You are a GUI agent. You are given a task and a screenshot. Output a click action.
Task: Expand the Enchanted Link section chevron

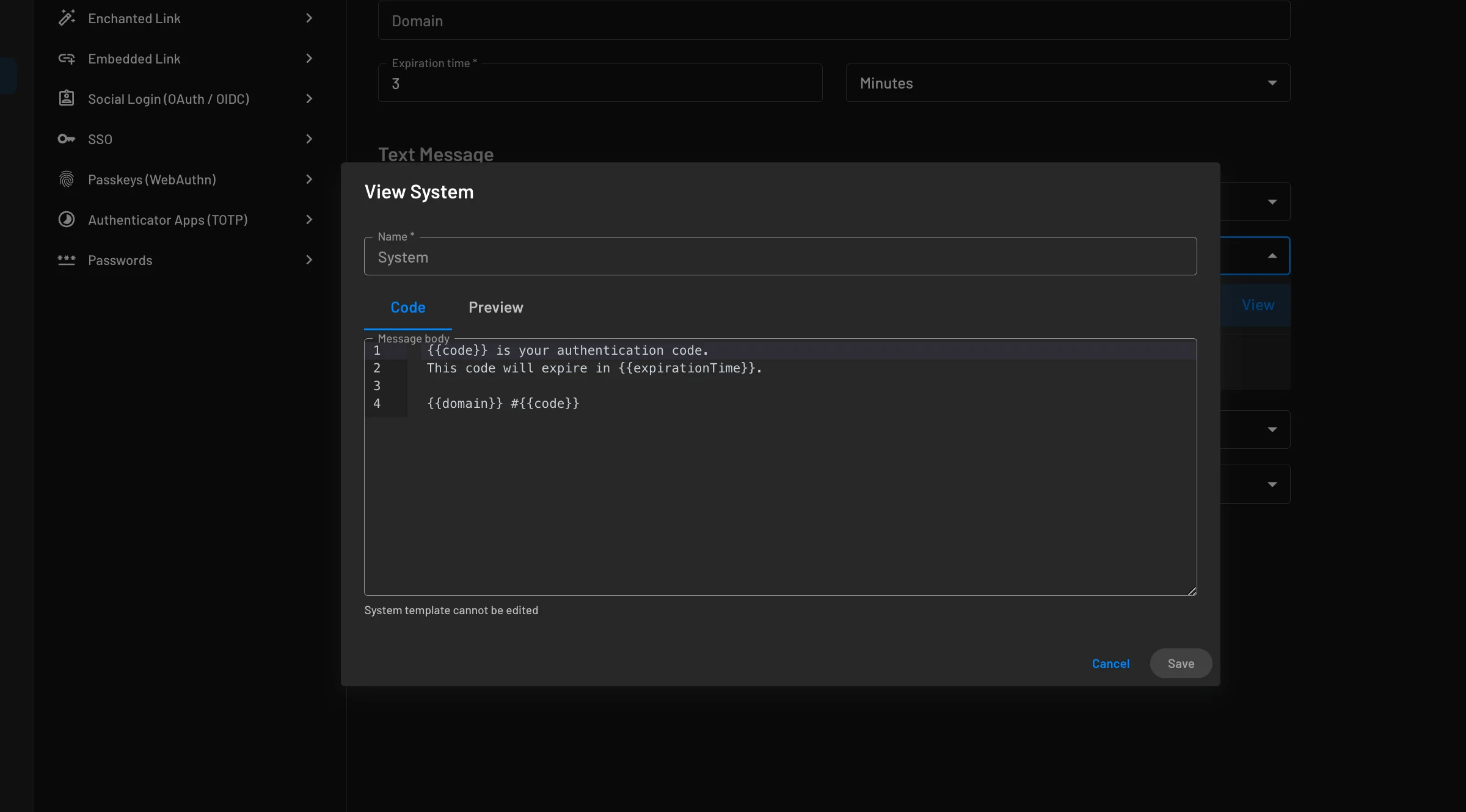(309, 18)
